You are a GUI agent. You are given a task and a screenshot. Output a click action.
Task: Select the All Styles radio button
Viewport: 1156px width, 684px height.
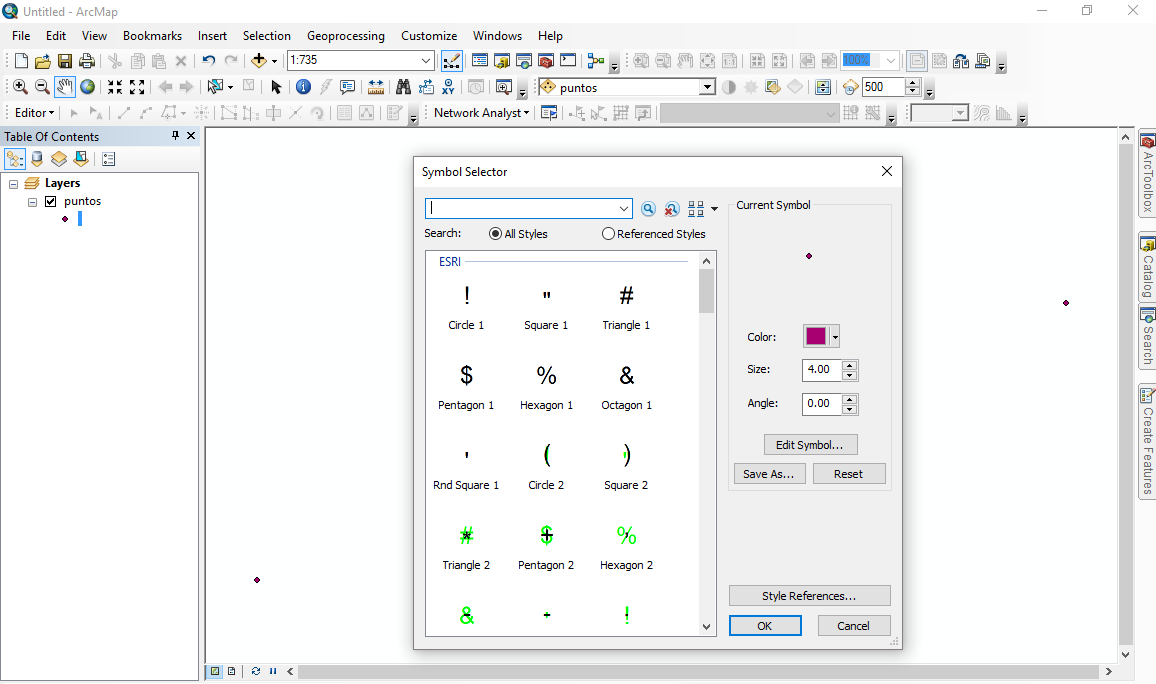pyautogui.click(x=495, y=234)
